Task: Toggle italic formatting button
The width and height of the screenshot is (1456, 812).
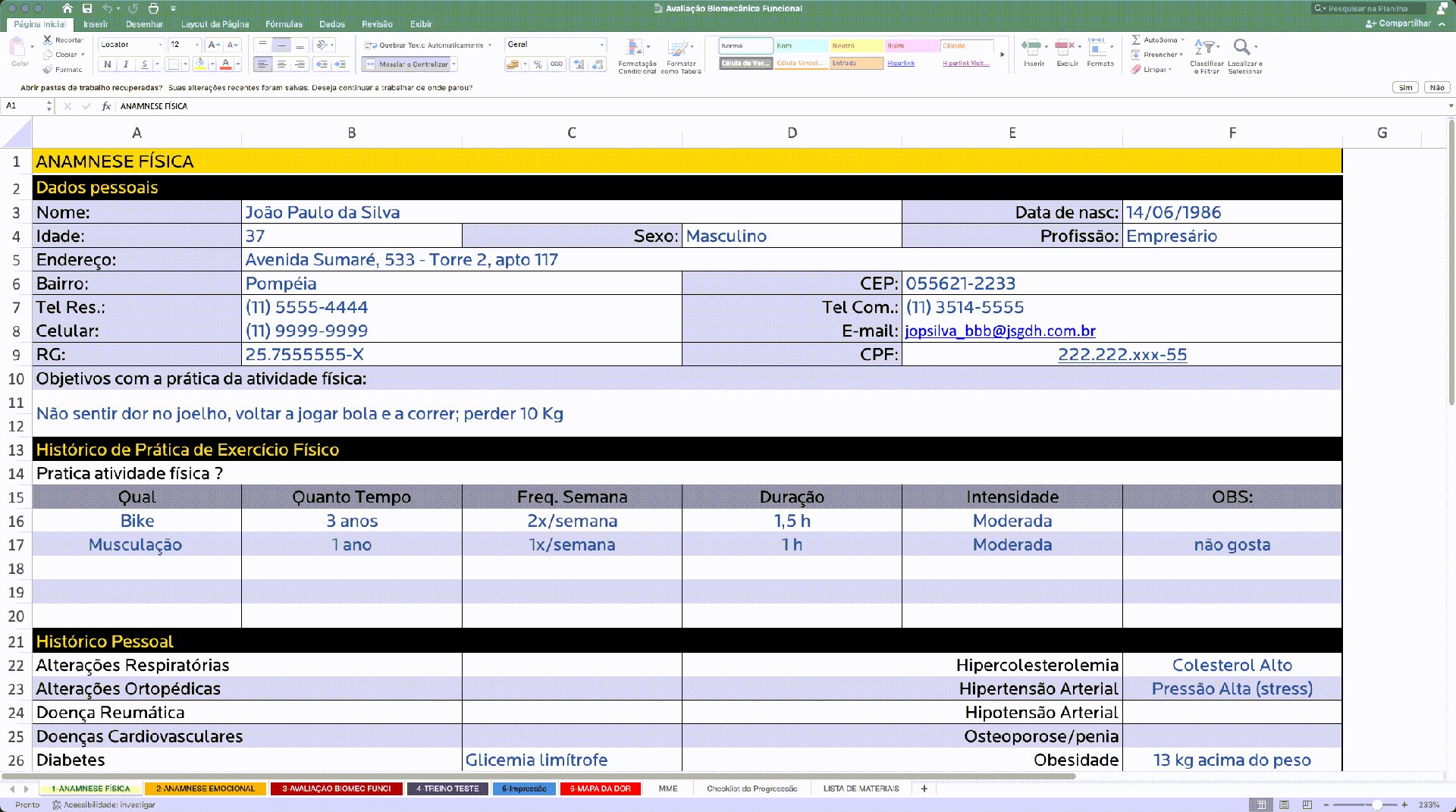Action: coord(126,64)
